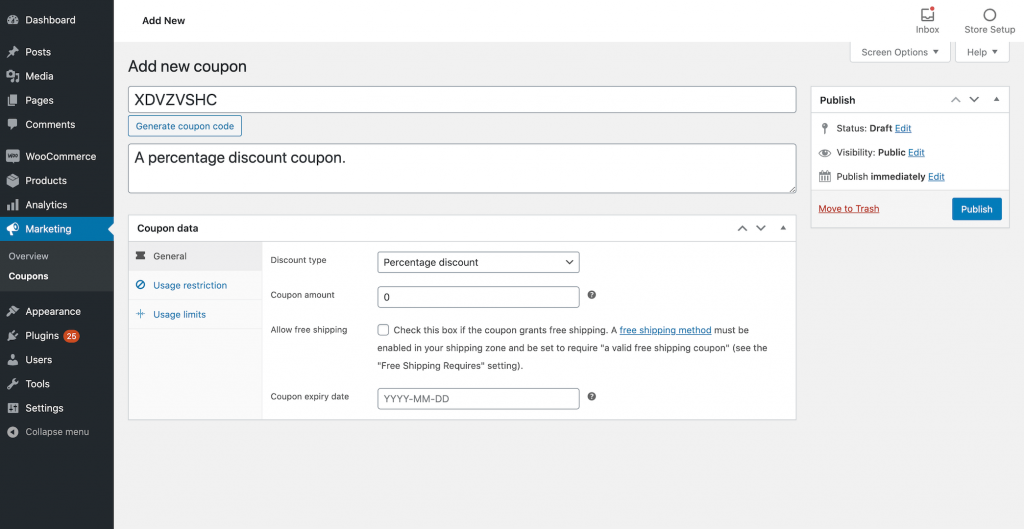Collapse the admin sidebar menu
This screenshot has width=1024, height=529.
56,432
